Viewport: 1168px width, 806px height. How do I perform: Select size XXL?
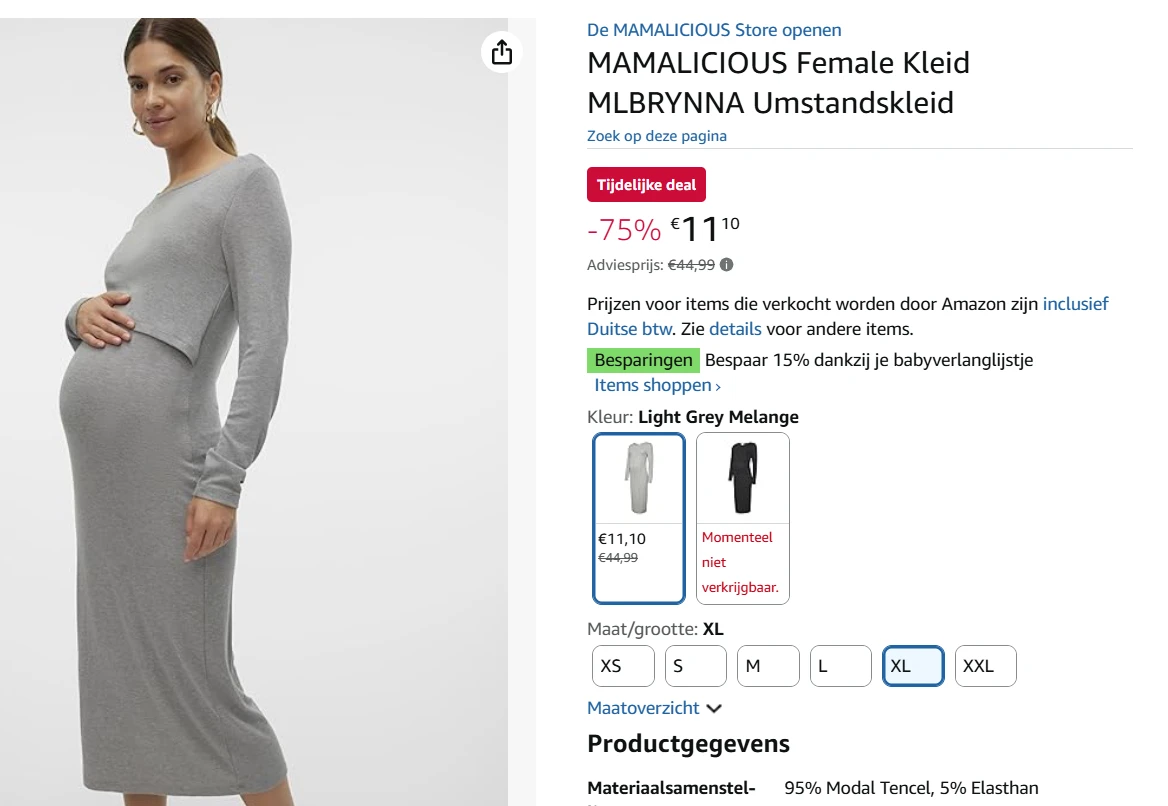click(985, 665)
